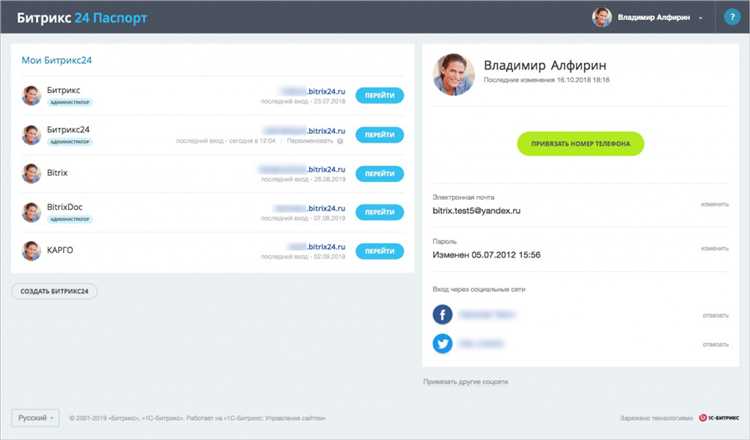The width and height of the screenshot is (750, 440).
Task: Click the 1C-Bitrix logo in footer
Action: coord(719,418)
